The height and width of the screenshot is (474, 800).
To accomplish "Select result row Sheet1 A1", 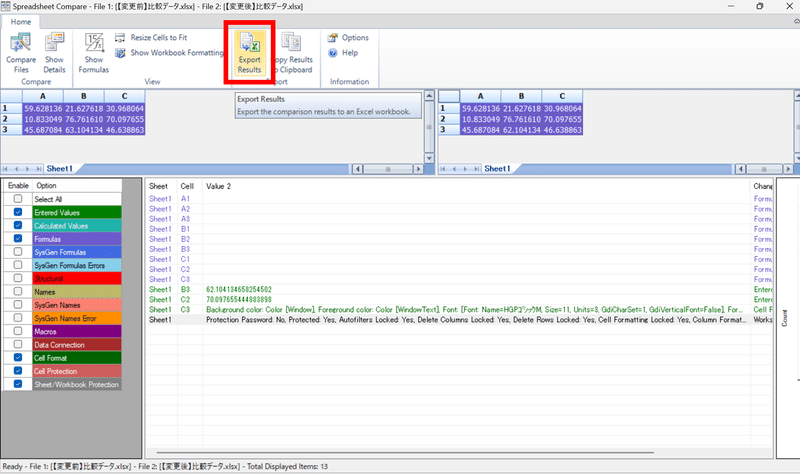I will (459, 199).
